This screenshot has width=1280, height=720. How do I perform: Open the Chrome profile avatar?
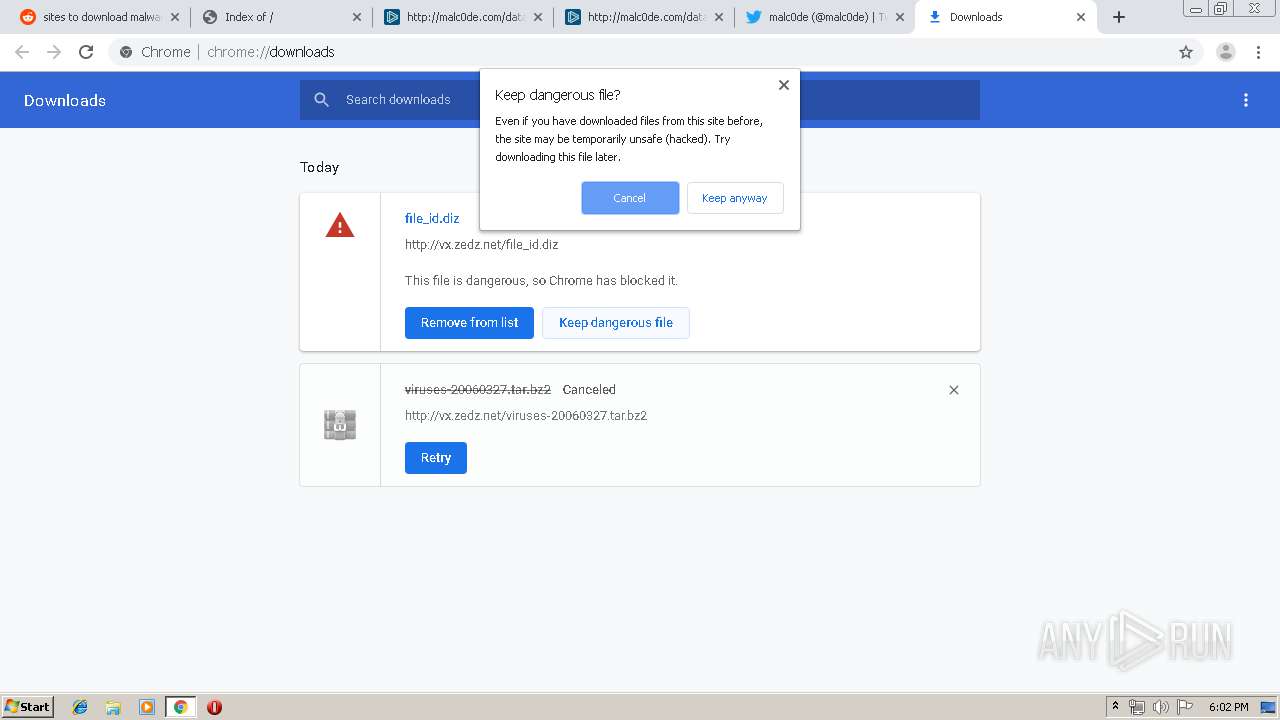point(1225,52)
